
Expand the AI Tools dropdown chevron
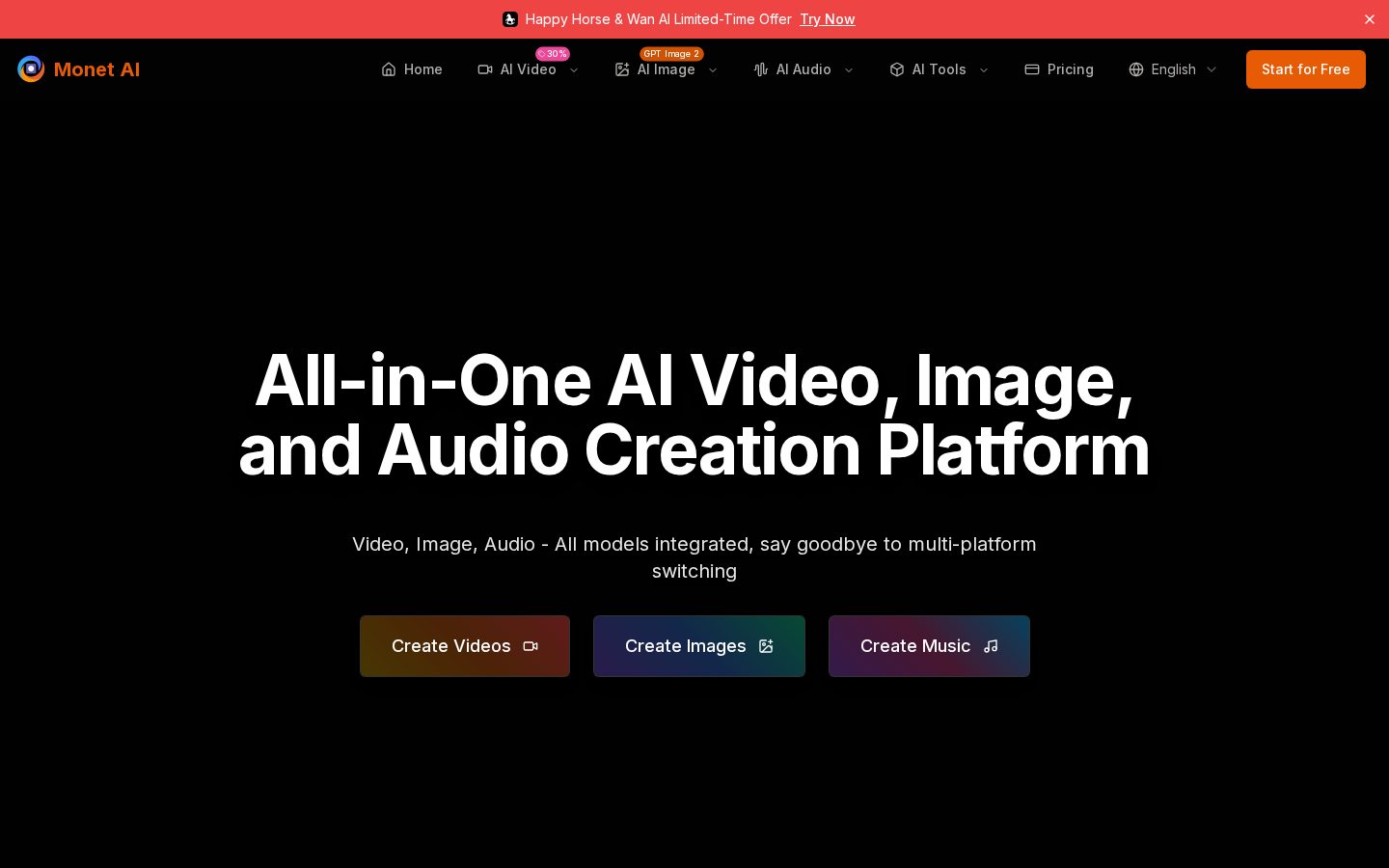point(984,69)
